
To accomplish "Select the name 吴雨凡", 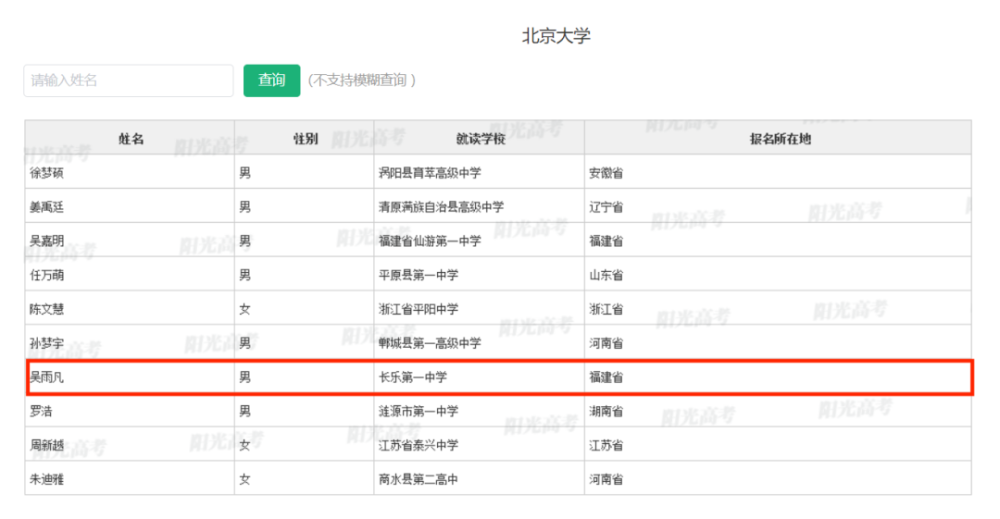I will (x=47, y=377).
